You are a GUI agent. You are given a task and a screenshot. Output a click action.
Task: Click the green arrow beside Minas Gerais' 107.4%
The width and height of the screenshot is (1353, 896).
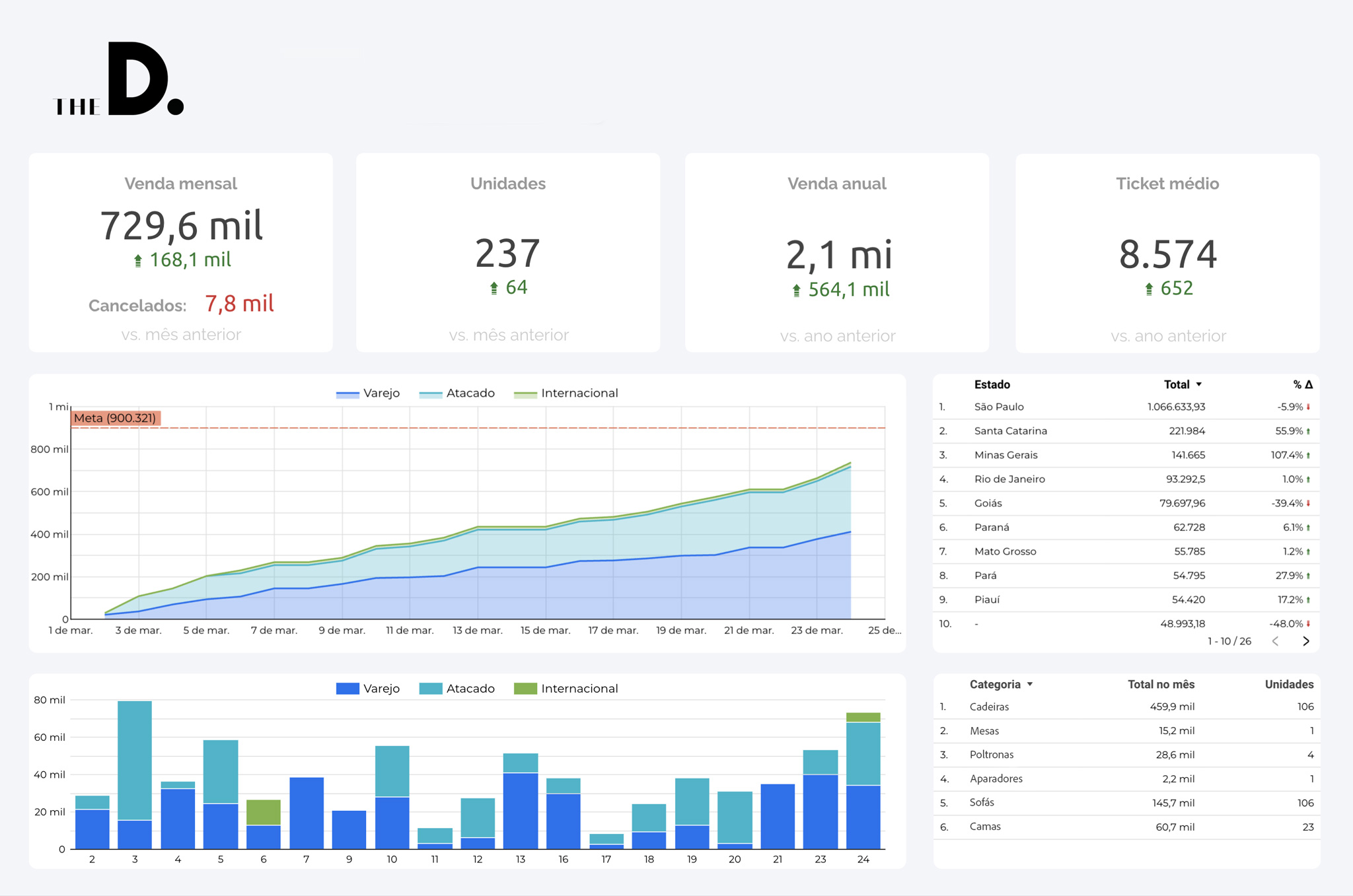pos(1307,455)
